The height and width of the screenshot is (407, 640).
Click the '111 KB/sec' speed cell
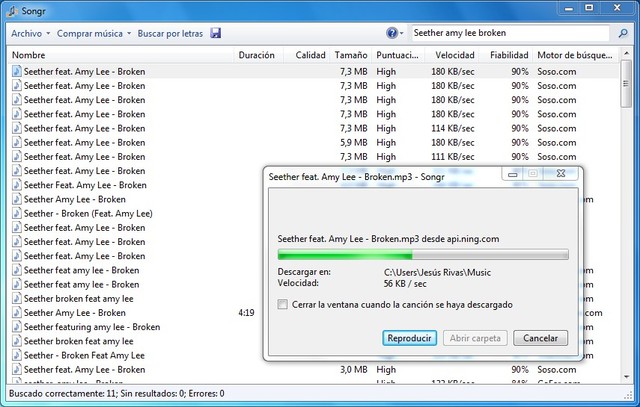pyautogui.click(x=453, y=157)
